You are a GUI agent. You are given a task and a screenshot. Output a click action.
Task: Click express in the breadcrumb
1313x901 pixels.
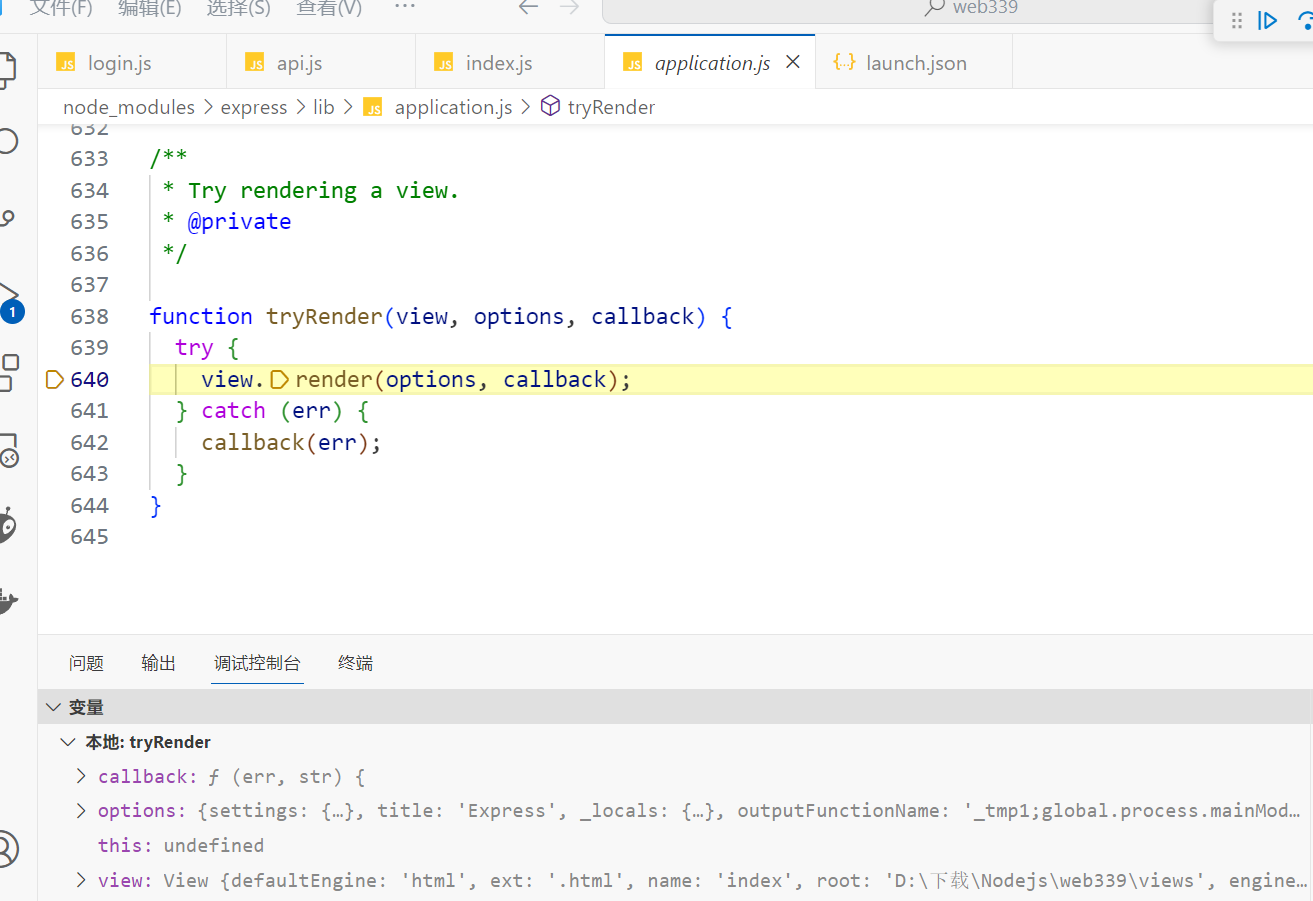[x=254, y=107]
